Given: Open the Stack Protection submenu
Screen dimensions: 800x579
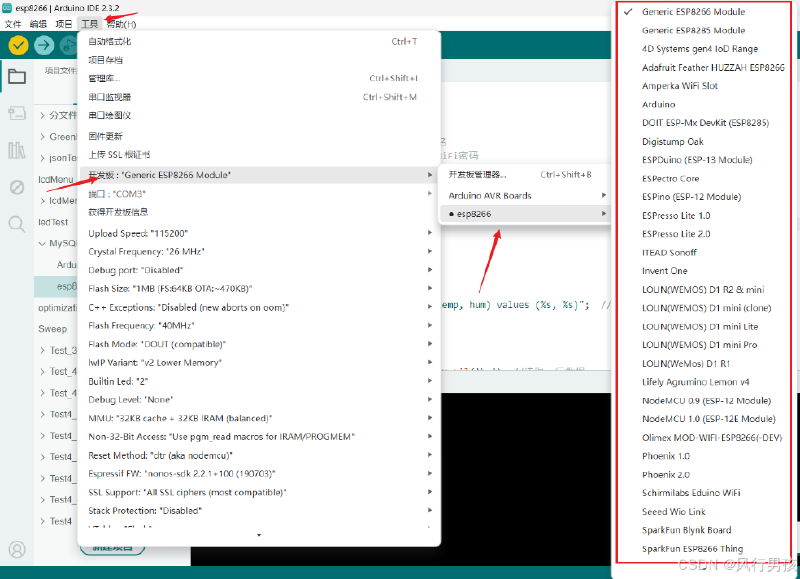Looking at the screenshot, I should tap(259, 511).
